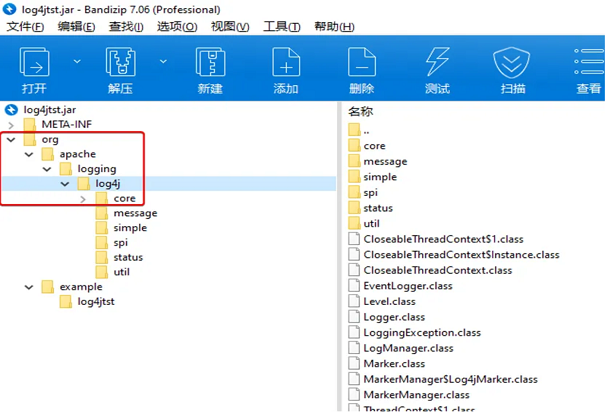Click the Delete (删除) toolbar icon

(361, 66)
